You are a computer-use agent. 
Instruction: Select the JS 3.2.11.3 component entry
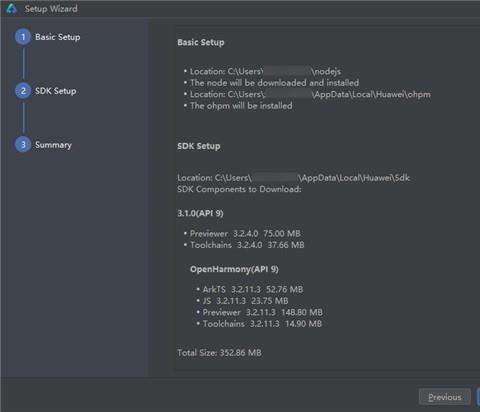(x=242, y=301)
